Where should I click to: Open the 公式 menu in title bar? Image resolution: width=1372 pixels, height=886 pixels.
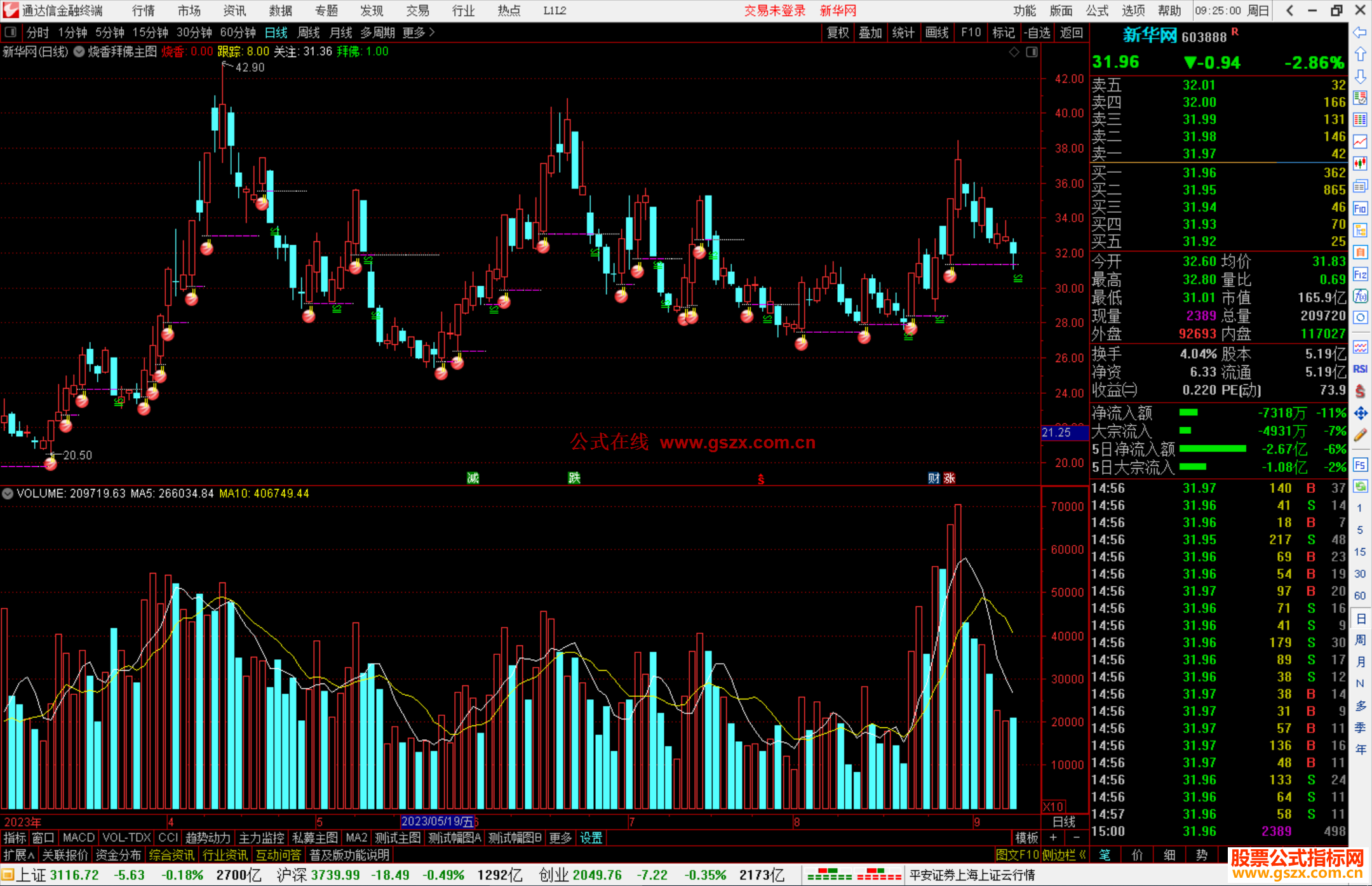pos(1096,10)
